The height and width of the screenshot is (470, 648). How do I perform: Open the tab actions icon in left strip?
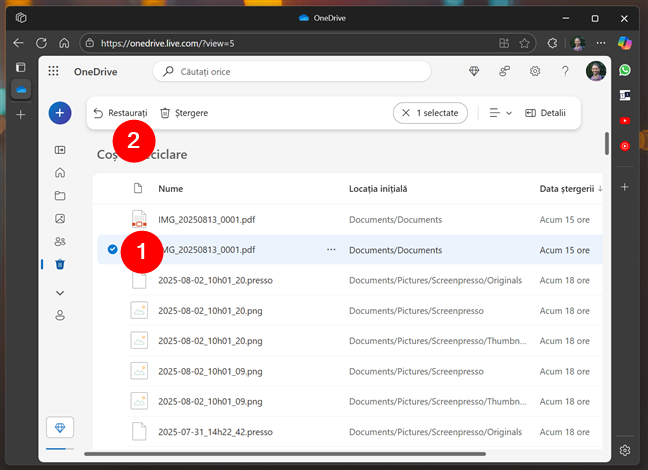(21, 67)
